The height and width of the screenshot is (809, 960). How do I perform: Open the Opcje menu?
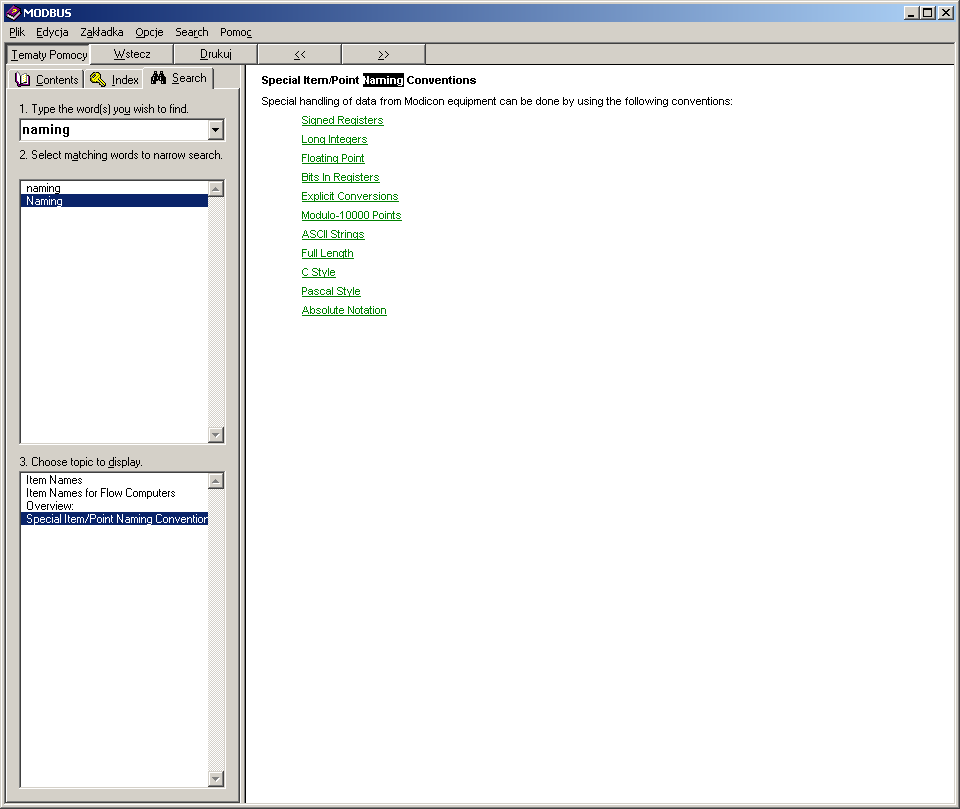pos(149,32)
